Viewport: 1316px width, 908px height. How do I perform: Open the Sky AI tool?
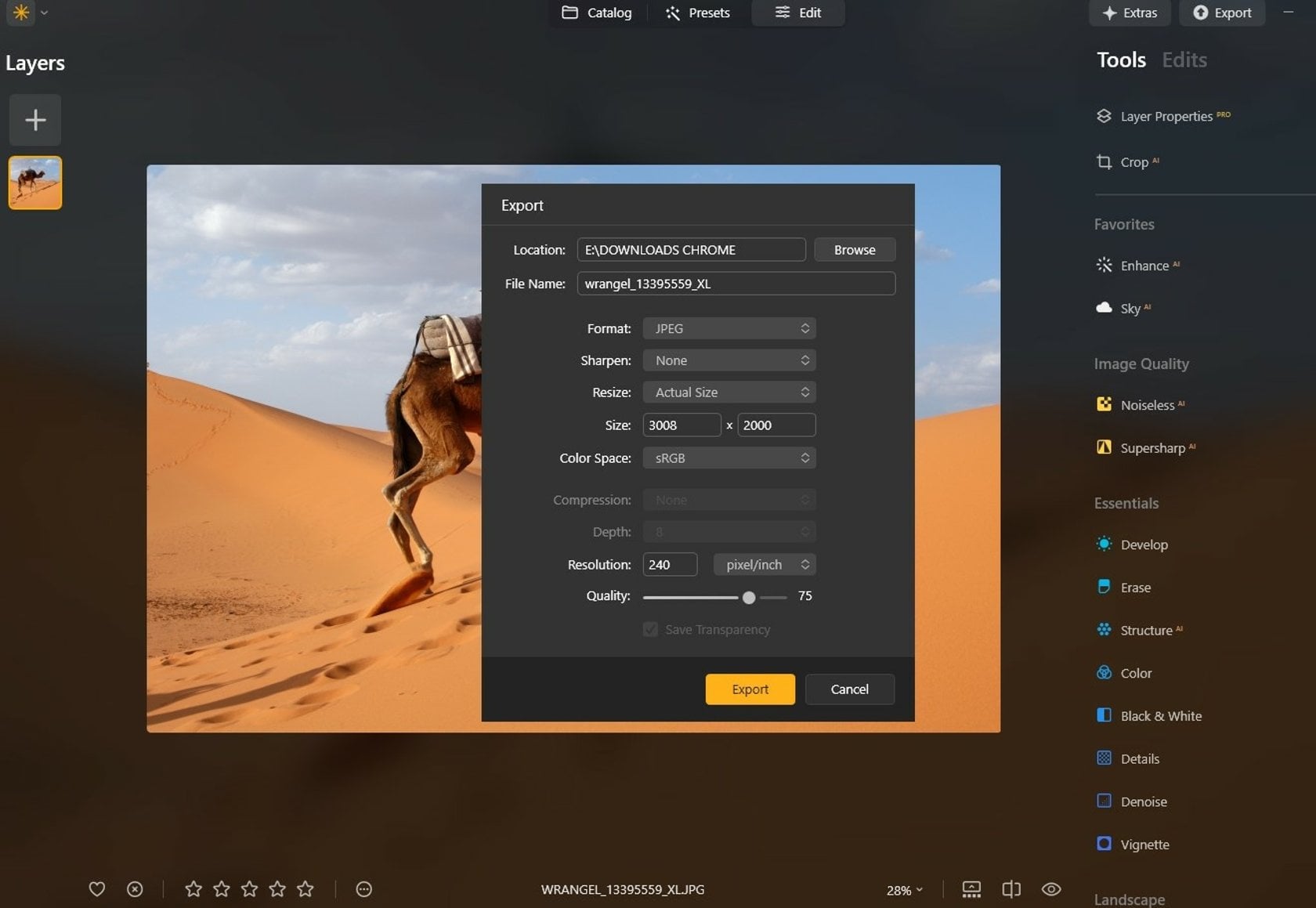click(x=1130, y=308)
